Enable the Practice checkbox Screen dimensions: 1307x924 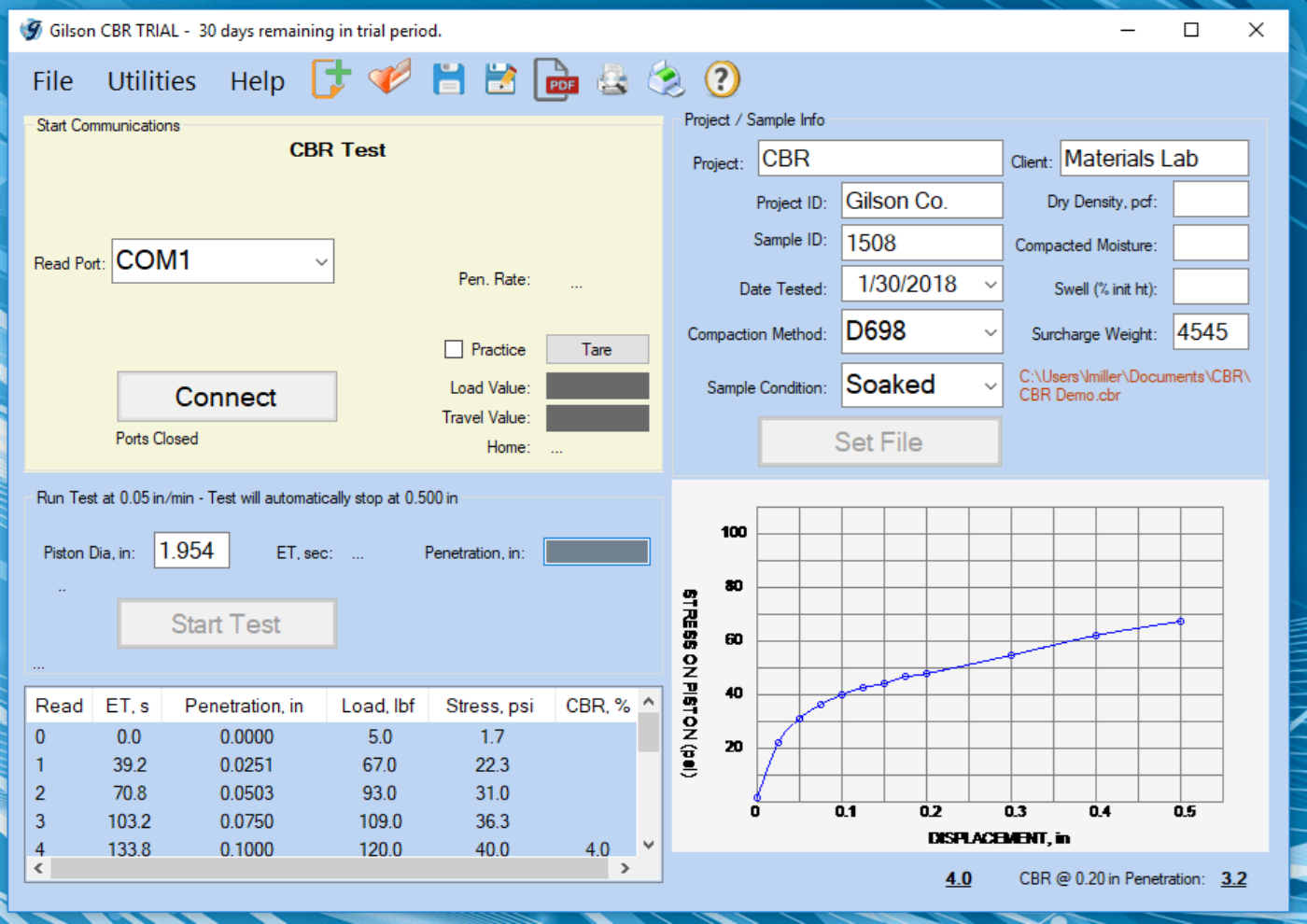point(454,349)
